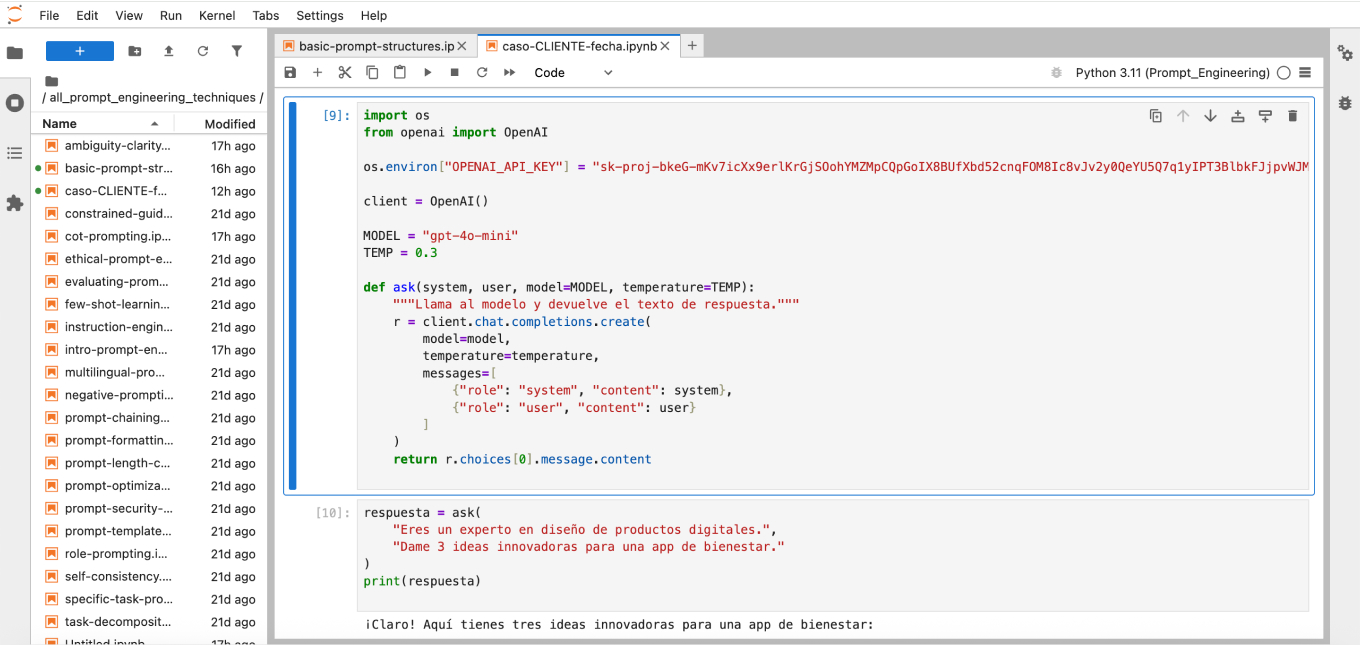Move the active cell down
Image resolution: width=1360 pixels, height=645 pixels.
click(1210, 116)
